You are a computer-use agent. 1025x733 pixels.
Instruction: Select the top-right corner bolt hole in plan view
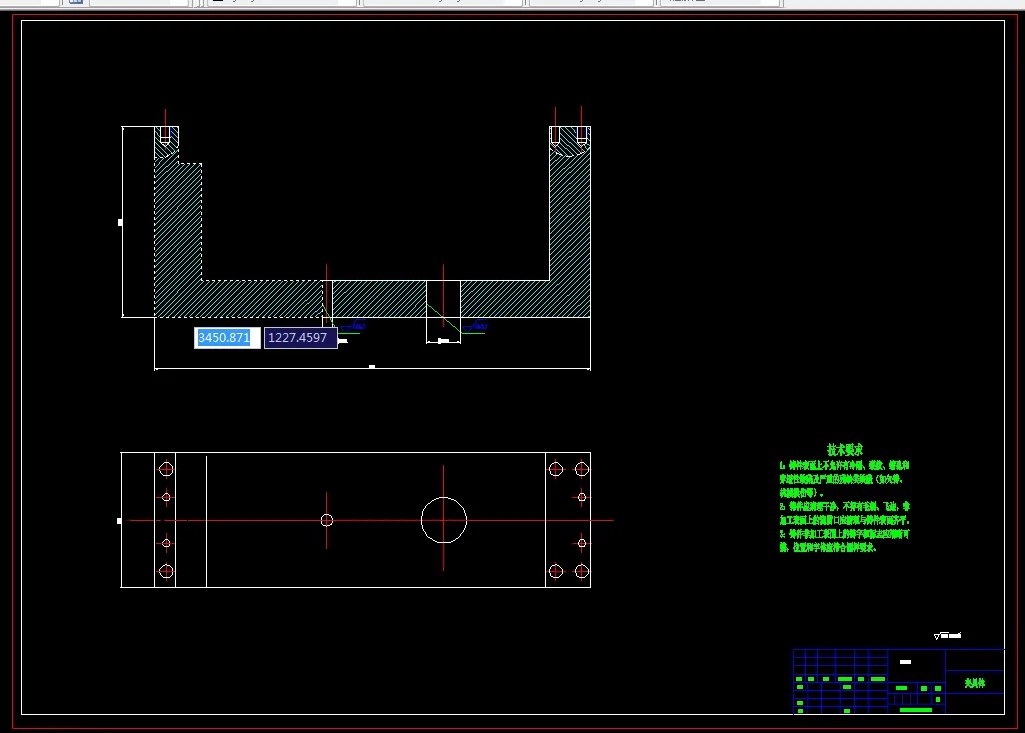click(x=582, y=469)
